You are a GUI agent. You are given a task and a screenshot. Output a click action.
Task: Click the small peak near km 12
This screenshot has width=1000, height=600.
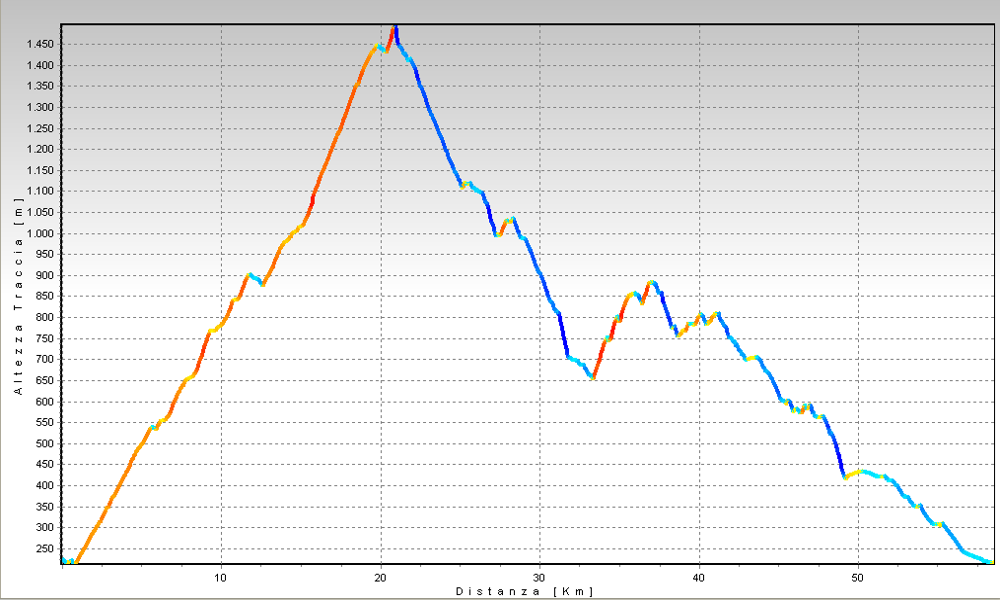(250, 274)
